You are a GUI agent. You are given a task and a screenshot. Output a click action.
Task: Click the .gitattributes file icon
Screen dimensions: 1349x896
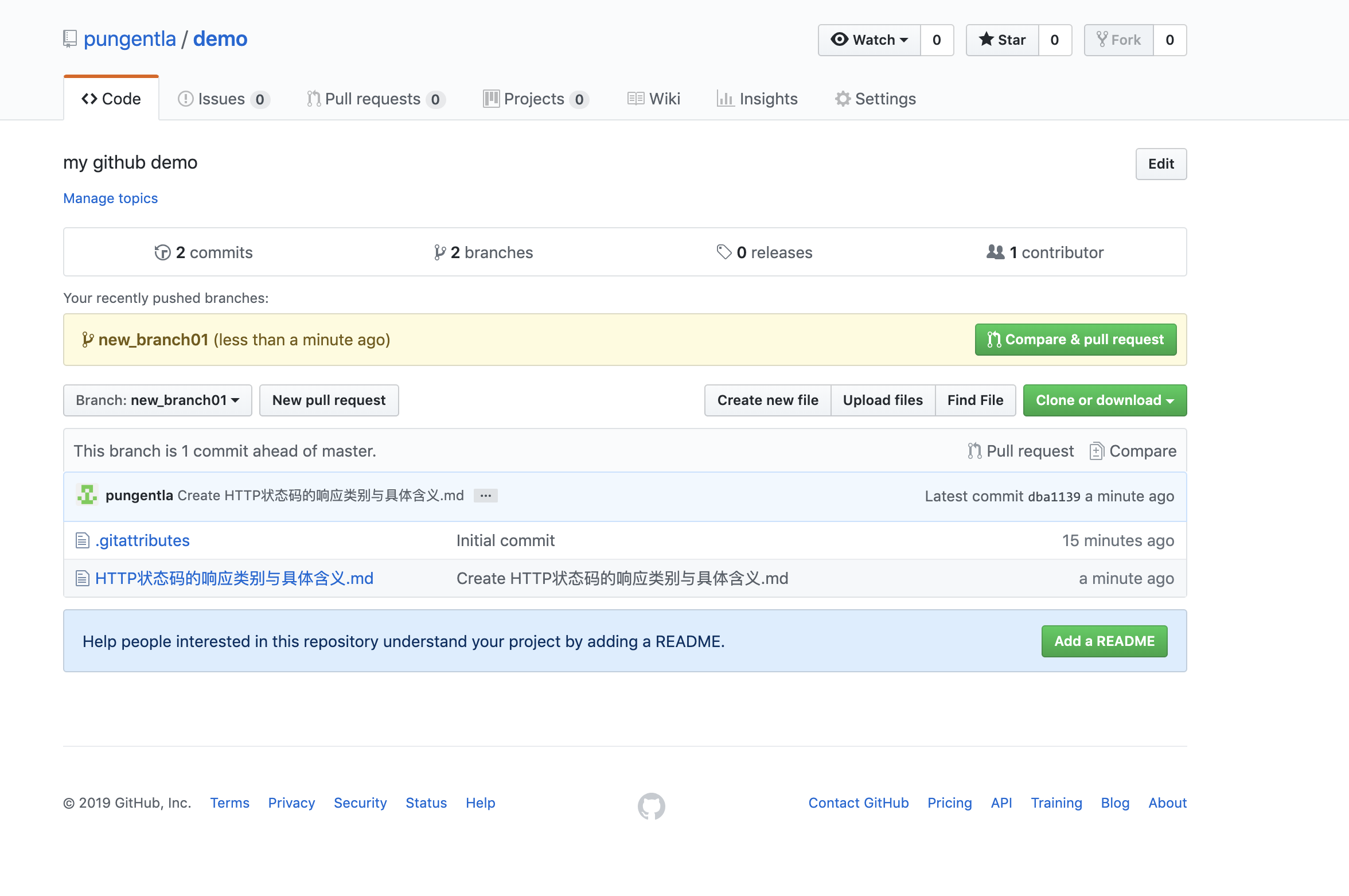point(83,540)
